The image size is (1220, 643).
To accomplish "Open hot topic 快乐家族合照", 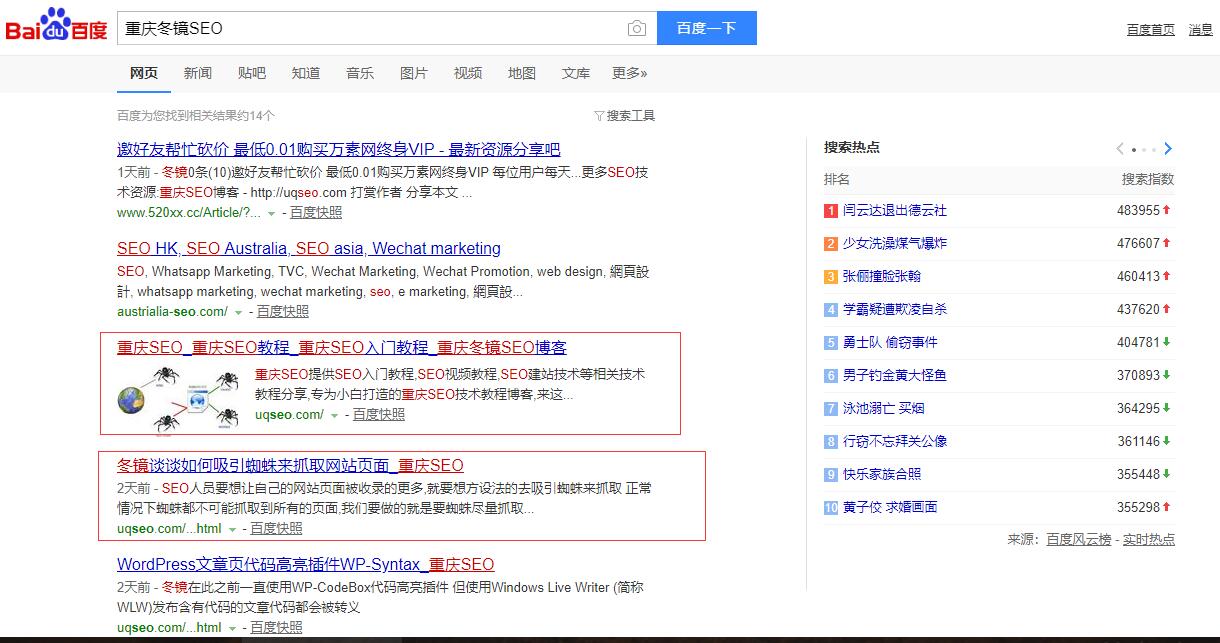I will click(x=882, y=475).
